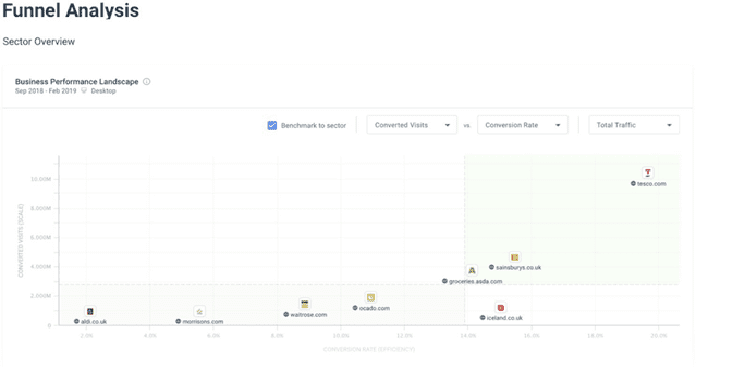The height and width of the screenshot is (386, 730).
Task: Click the ocado.com logo icon
Action: click(371, 298)
